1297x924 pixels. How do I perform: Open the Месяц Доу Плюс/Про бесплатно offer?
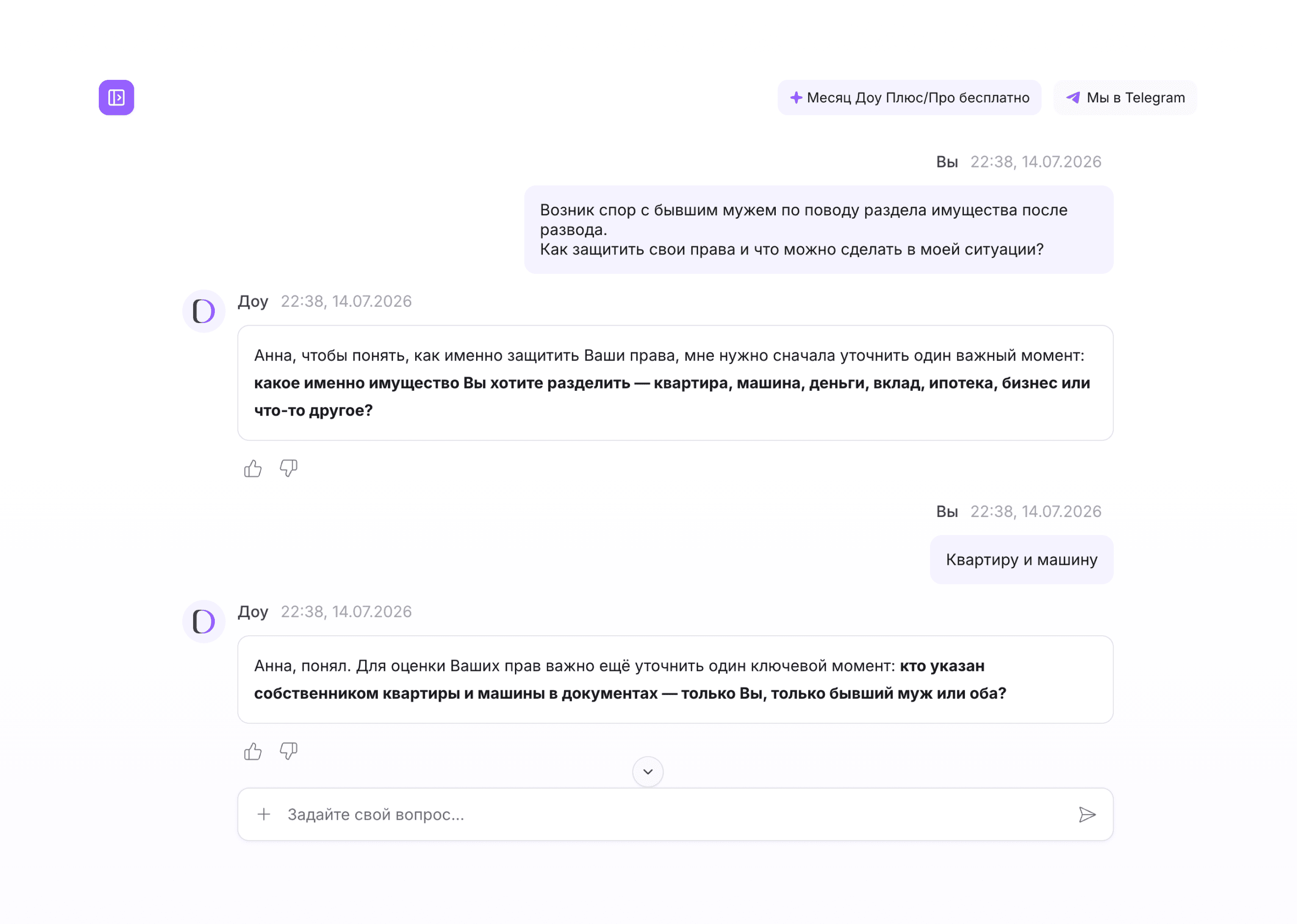click(x=909, y=97)
